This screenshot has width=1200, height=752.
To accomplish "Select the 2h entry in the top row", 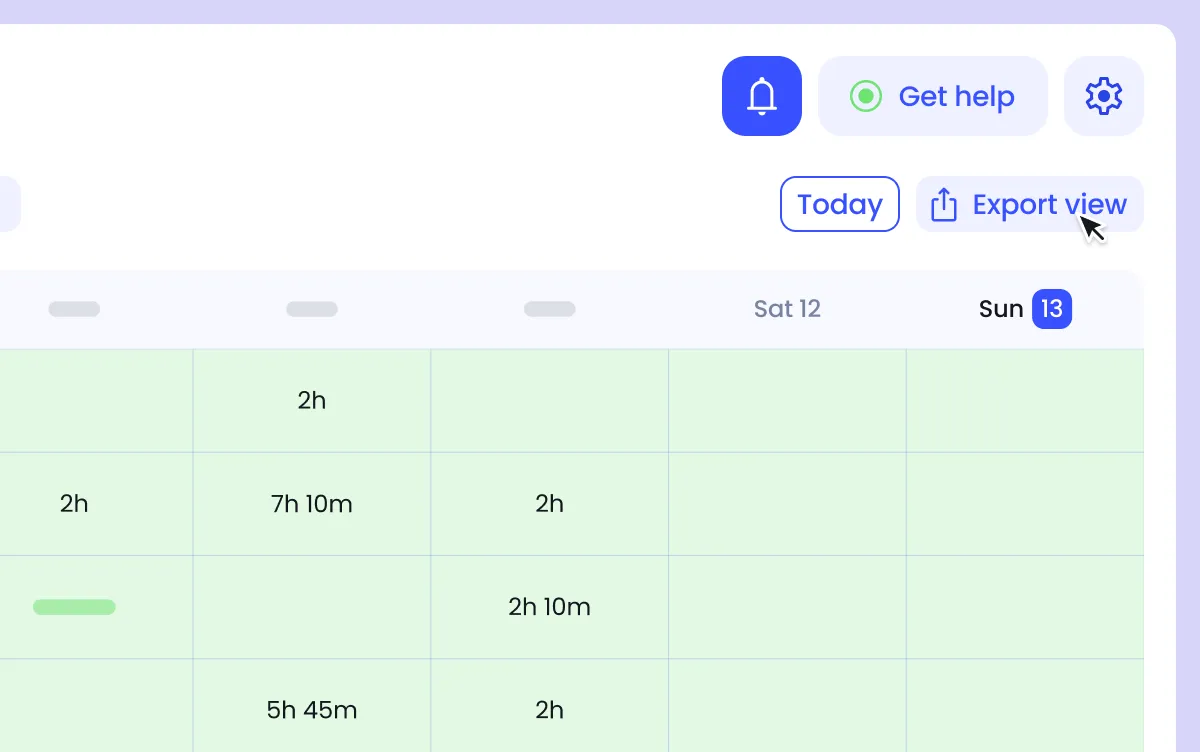I will [x=312, y=400].
